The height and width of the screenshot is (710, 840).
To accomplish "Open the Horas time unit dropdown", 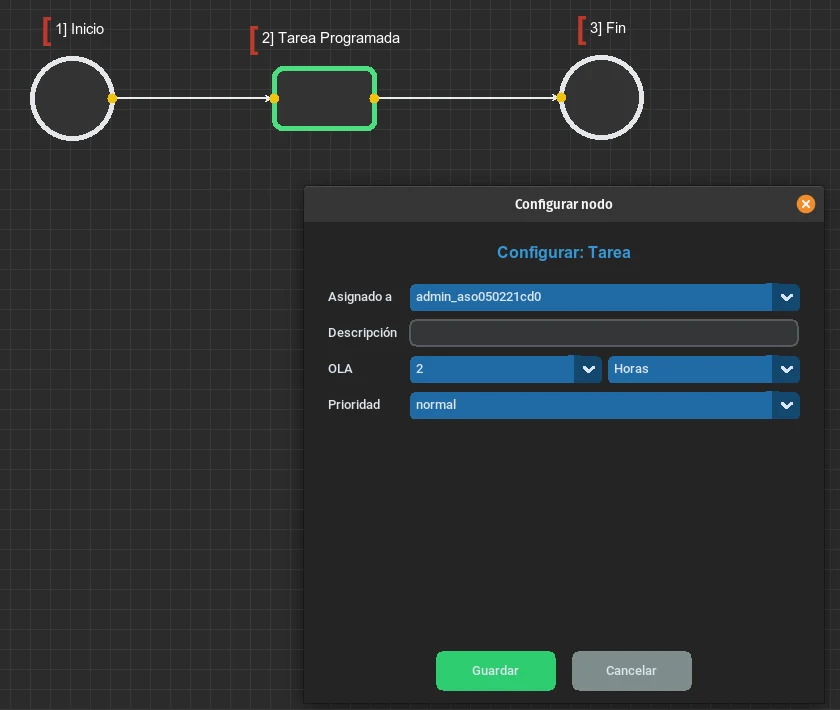I will click(703, 369).
